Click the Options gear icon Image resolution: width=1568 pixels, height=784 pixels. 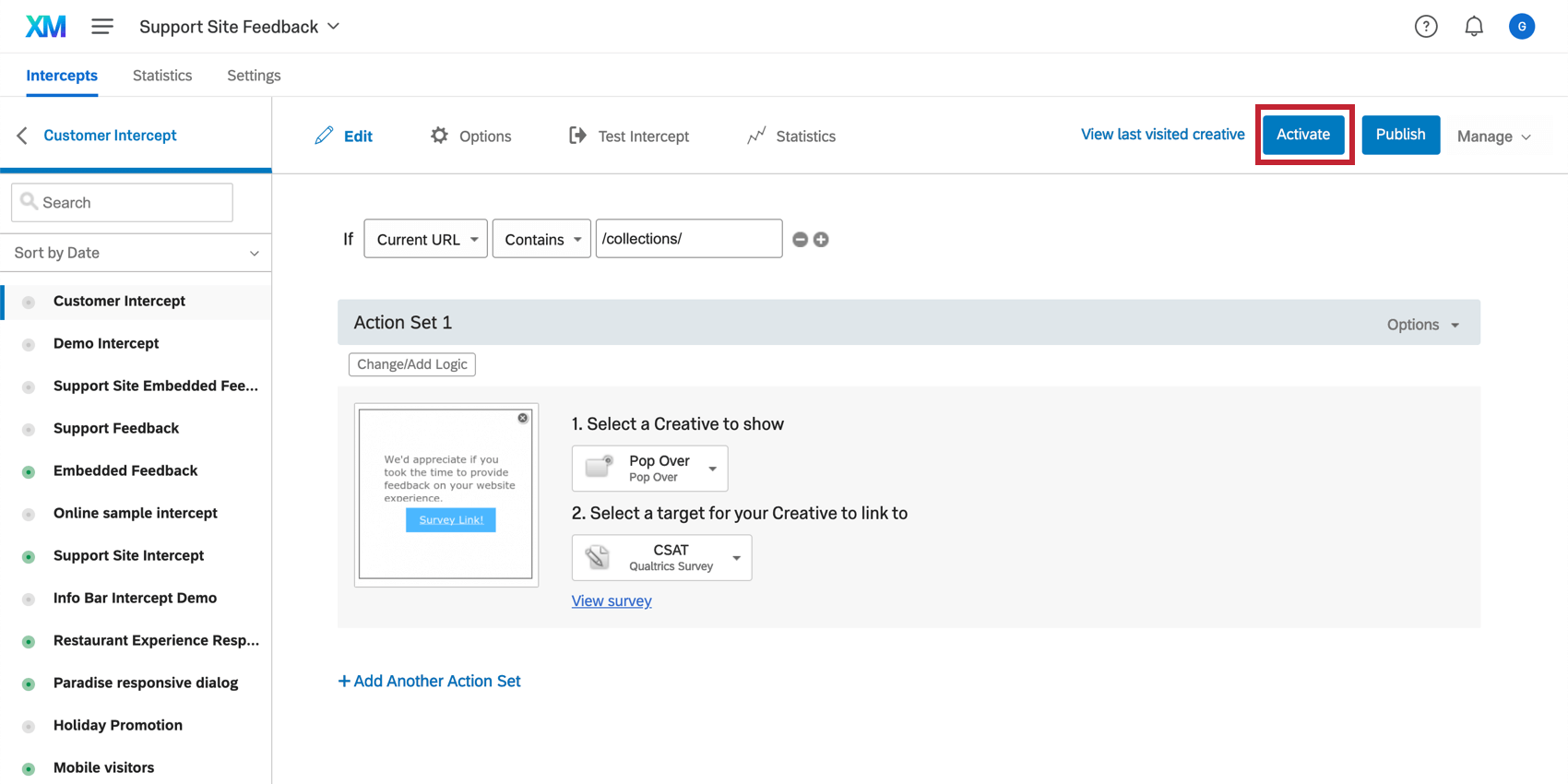[439, 136]
